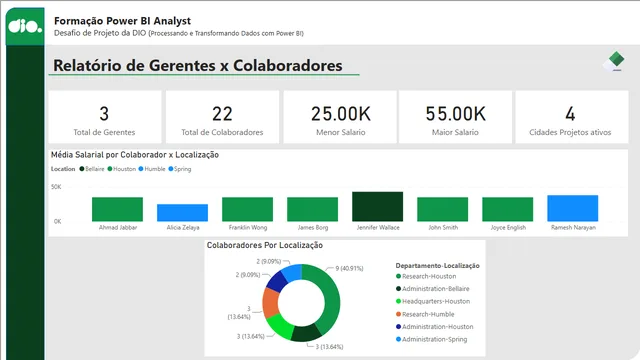Click the orange donut segment
The height and width of the screenshot is (360, 640).
tap(270, 302)
